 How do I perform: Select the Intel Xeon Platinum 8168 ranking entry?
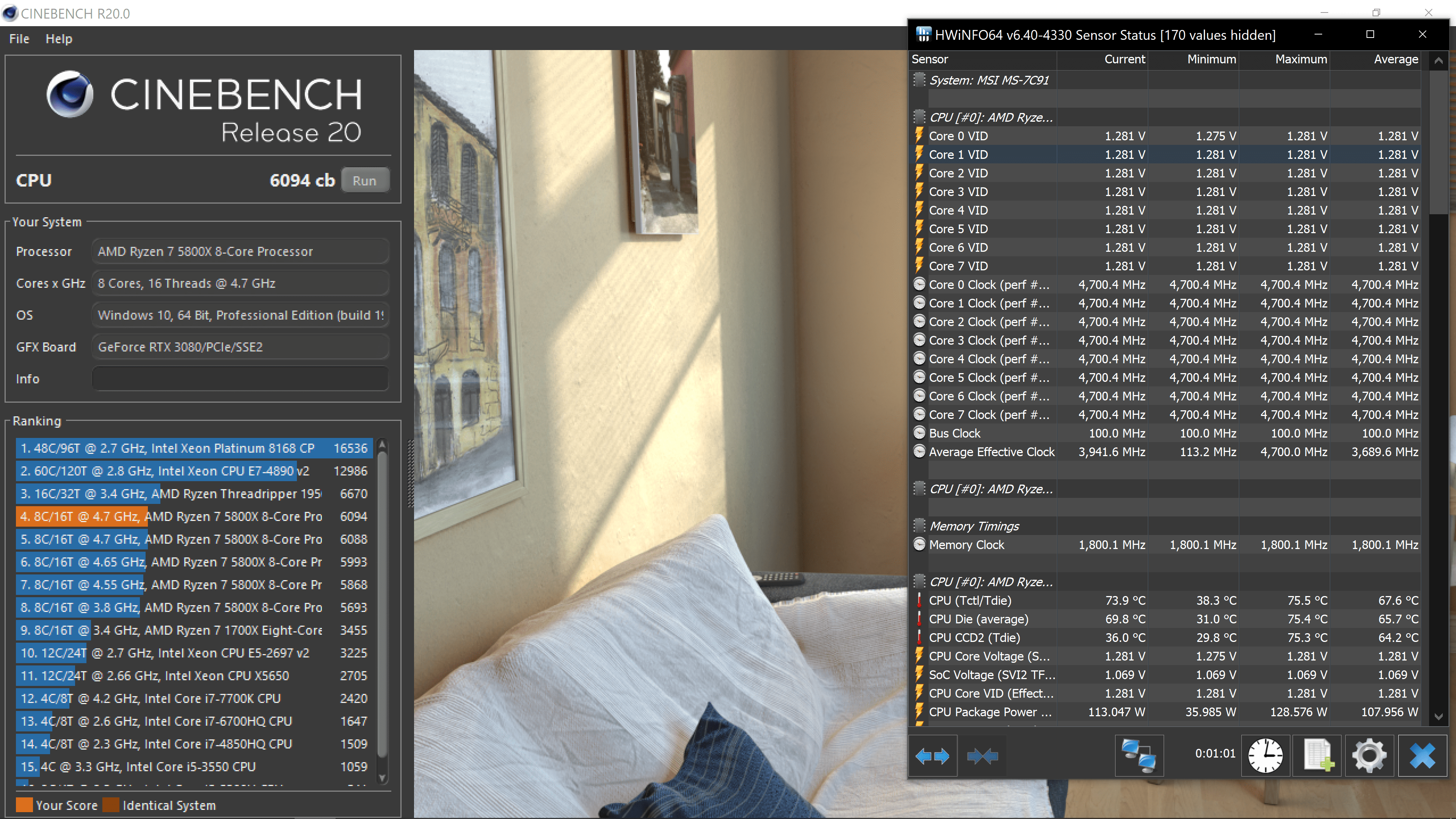194,448
